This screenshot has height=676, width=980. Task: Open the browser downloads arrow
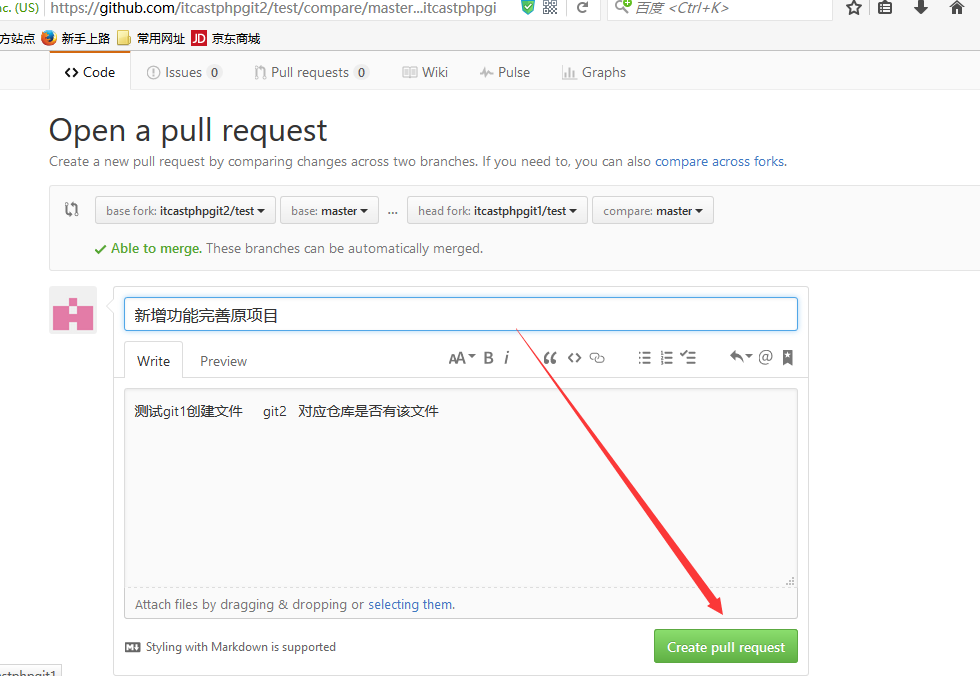coord(921,7)
